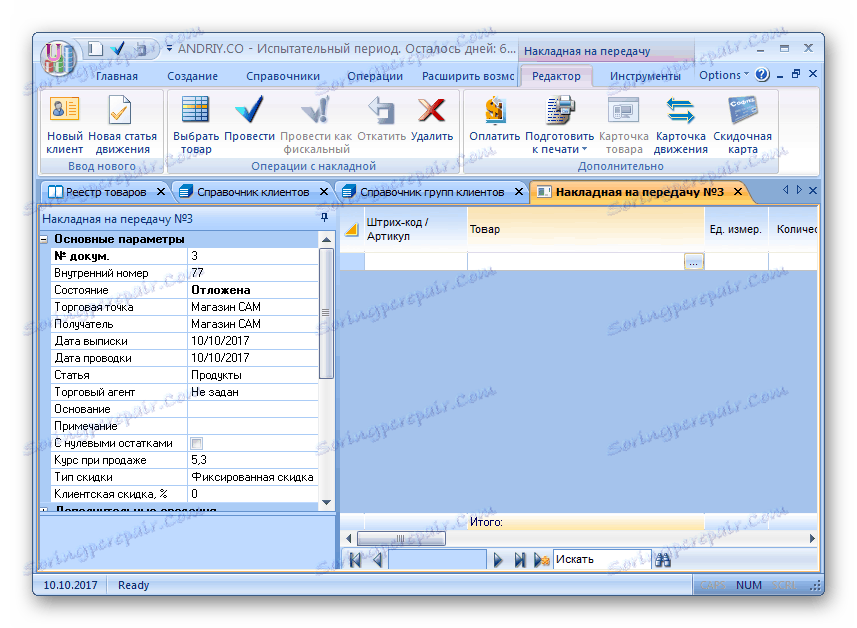Go to first record navigation button
Image resolution: width=857 pixels, height=628 pixels.
pos(355,560)
